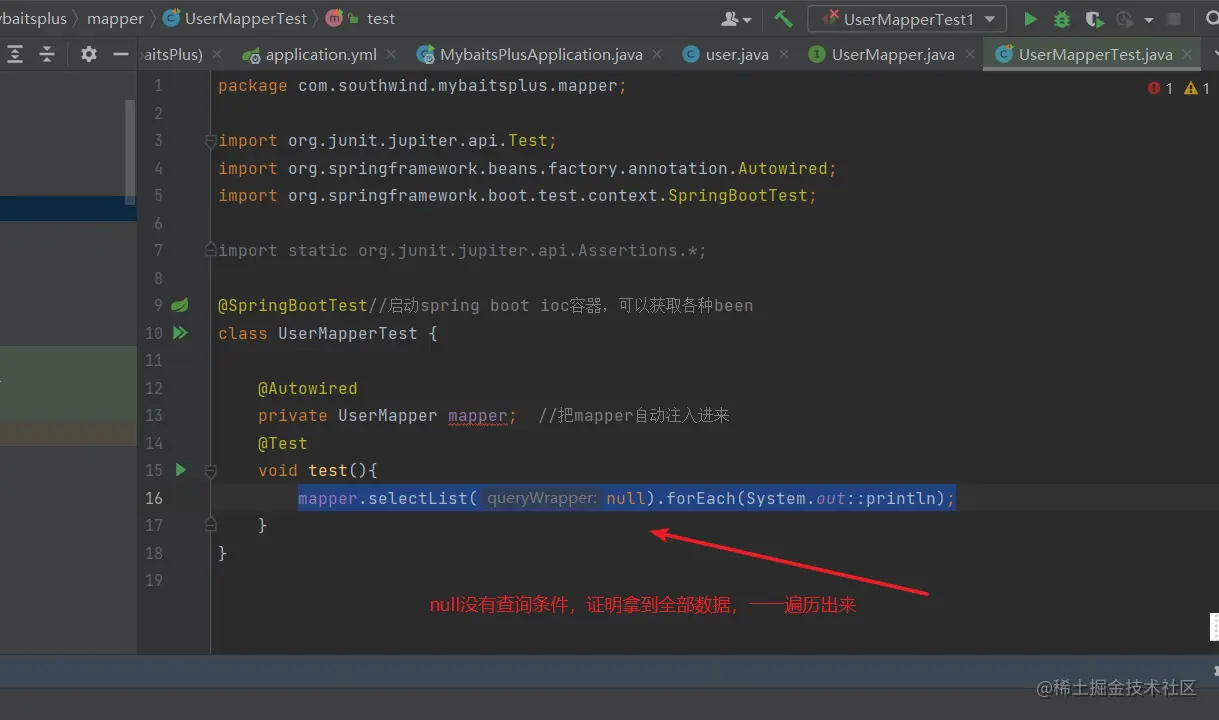This screenshot has width=1219, height=720.
Task: Click the red error indicator showing 1
Action: point(1161,88)
